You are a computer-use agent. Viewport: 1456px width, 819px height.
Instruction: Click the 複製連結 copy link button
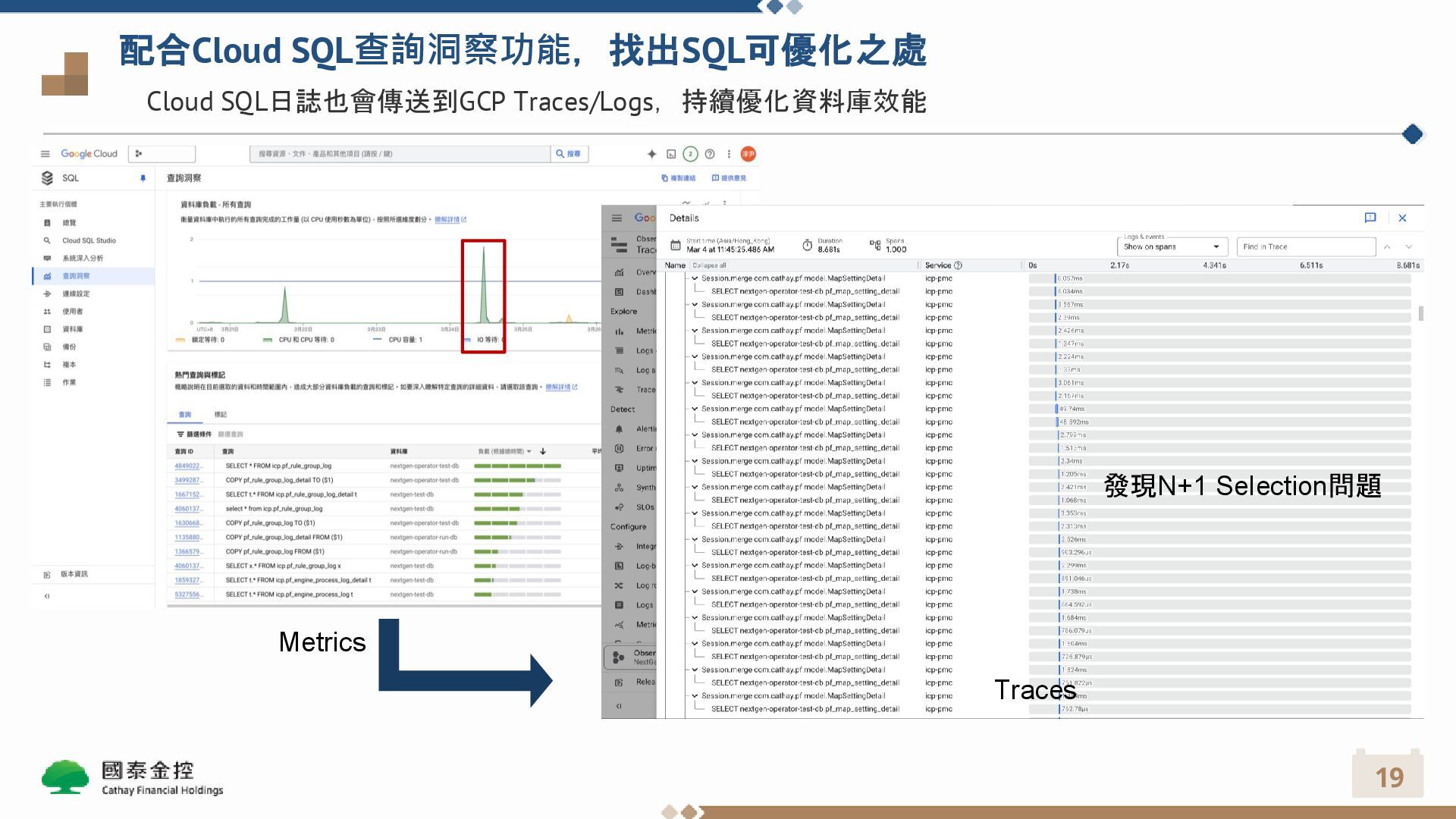click(x=679, y=178)
